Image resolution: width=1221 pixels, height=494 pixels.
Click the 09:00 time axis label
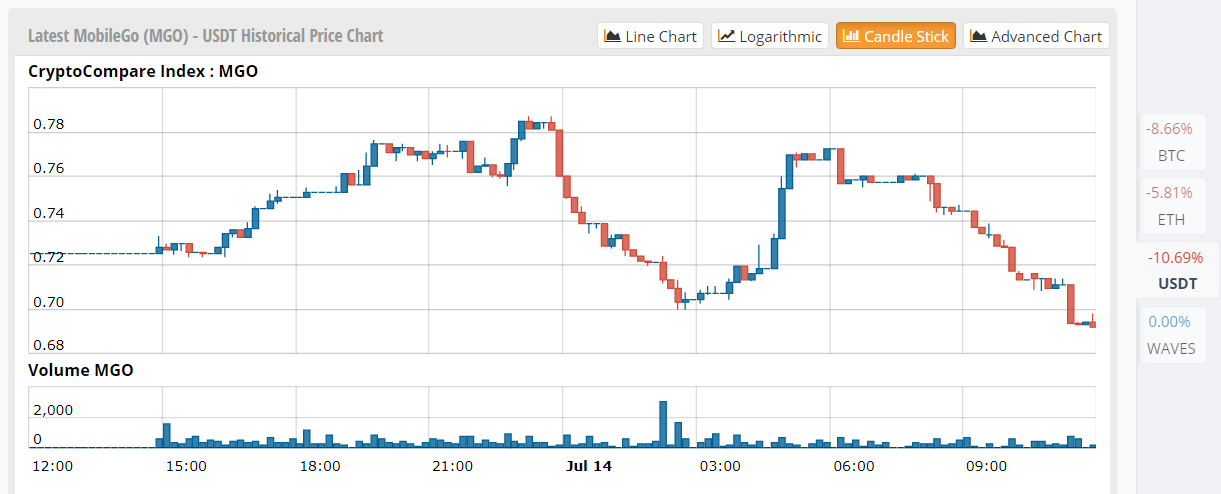pos(986,466)
